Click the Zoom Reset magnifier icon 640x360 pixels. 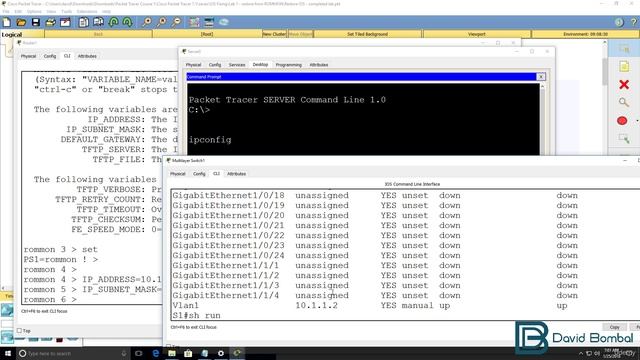point(162,22)
